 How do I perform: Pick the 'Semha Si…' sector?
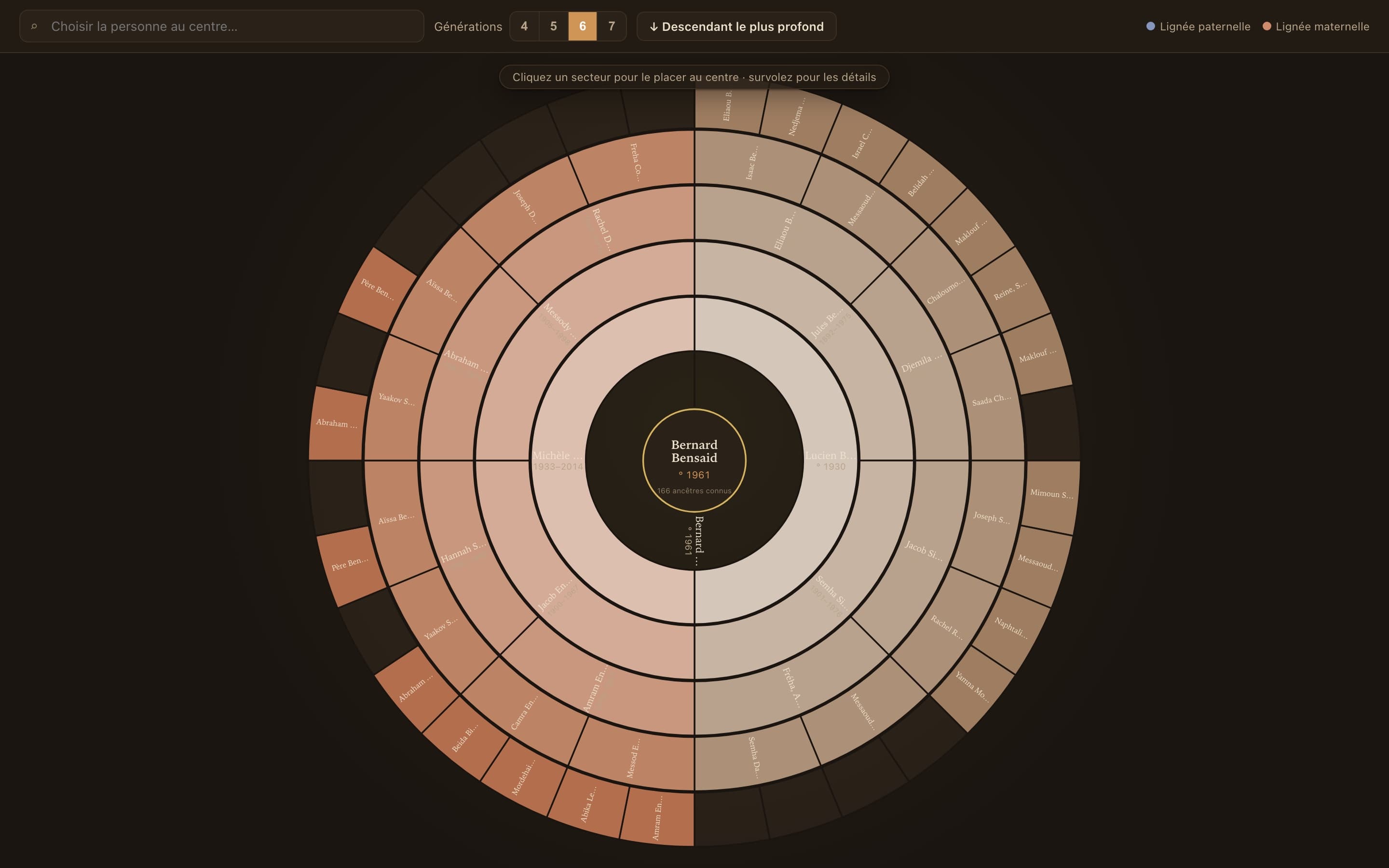831,596
